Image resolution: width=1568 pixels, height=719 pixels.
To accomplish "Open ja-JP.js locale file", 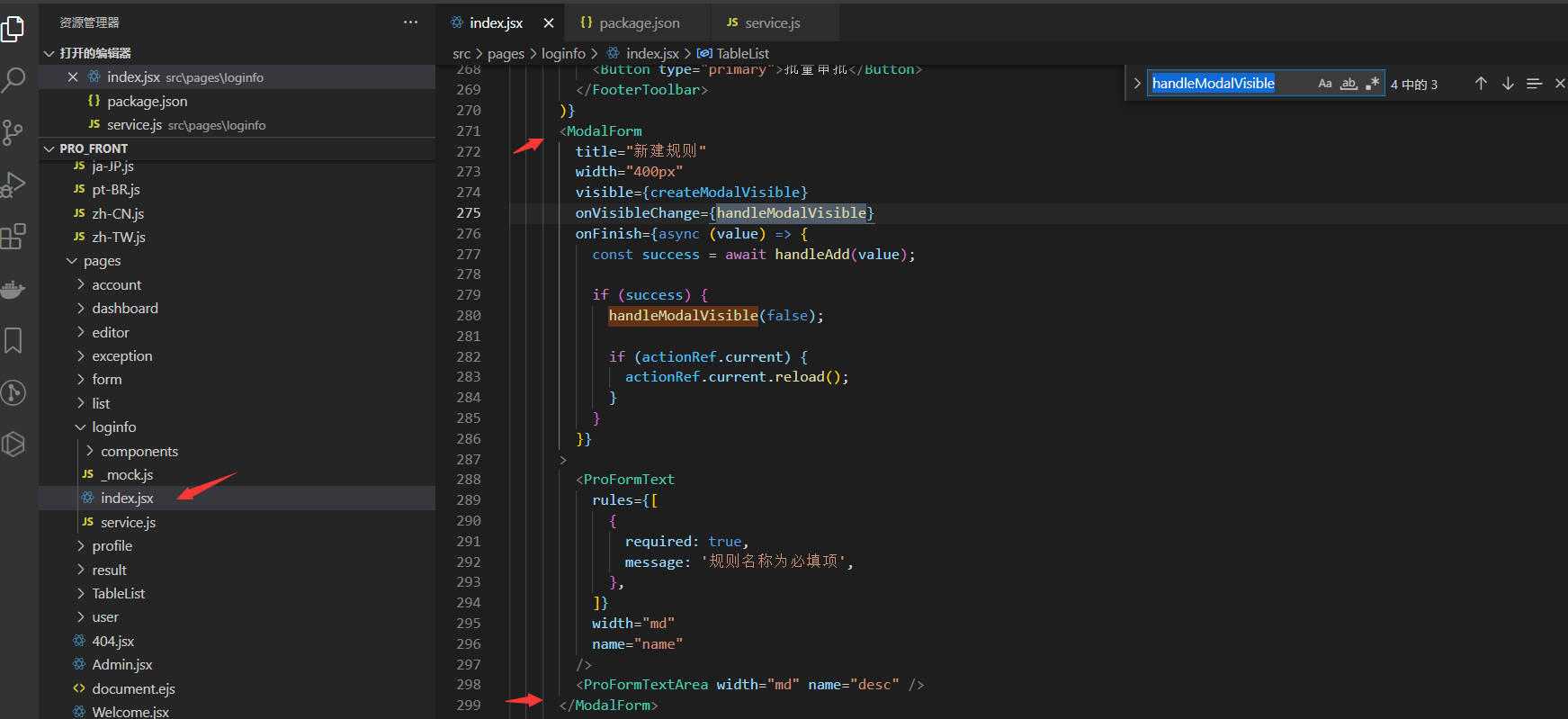I will [237, 166].
